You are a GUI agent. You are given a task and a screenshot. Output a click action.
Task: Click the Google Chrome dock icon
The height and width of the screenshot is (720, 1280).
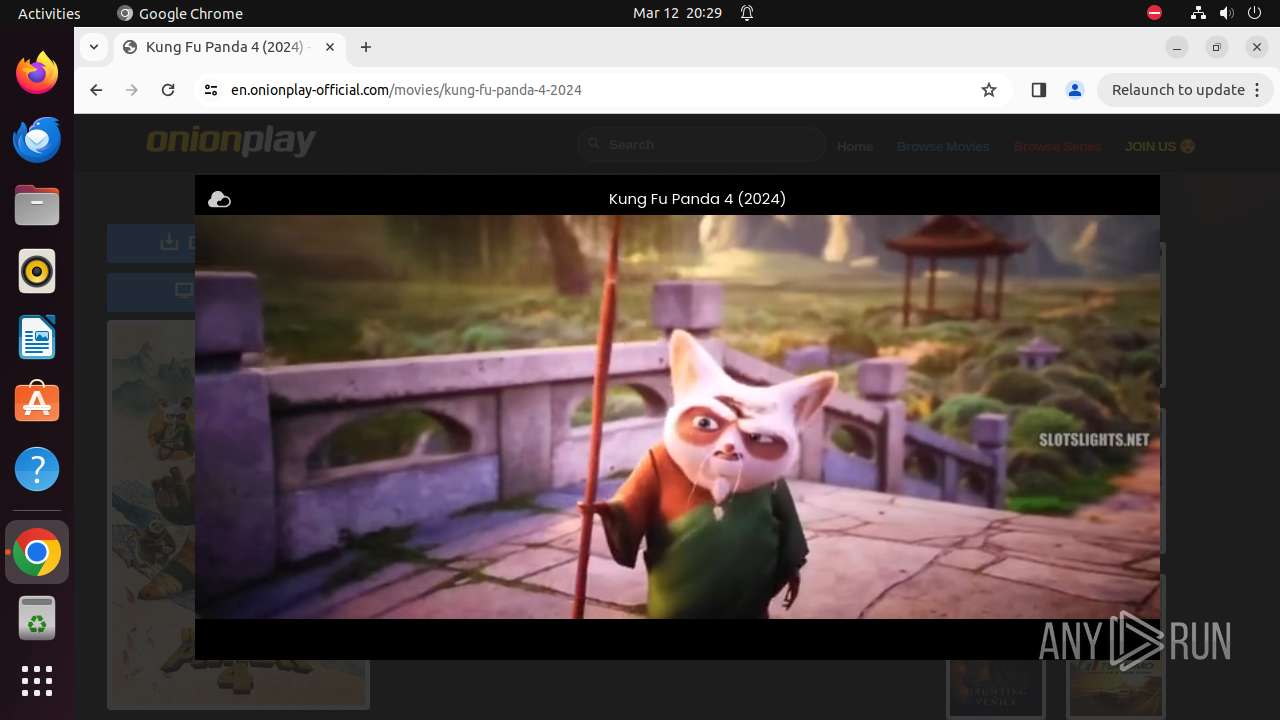point(37,553)
